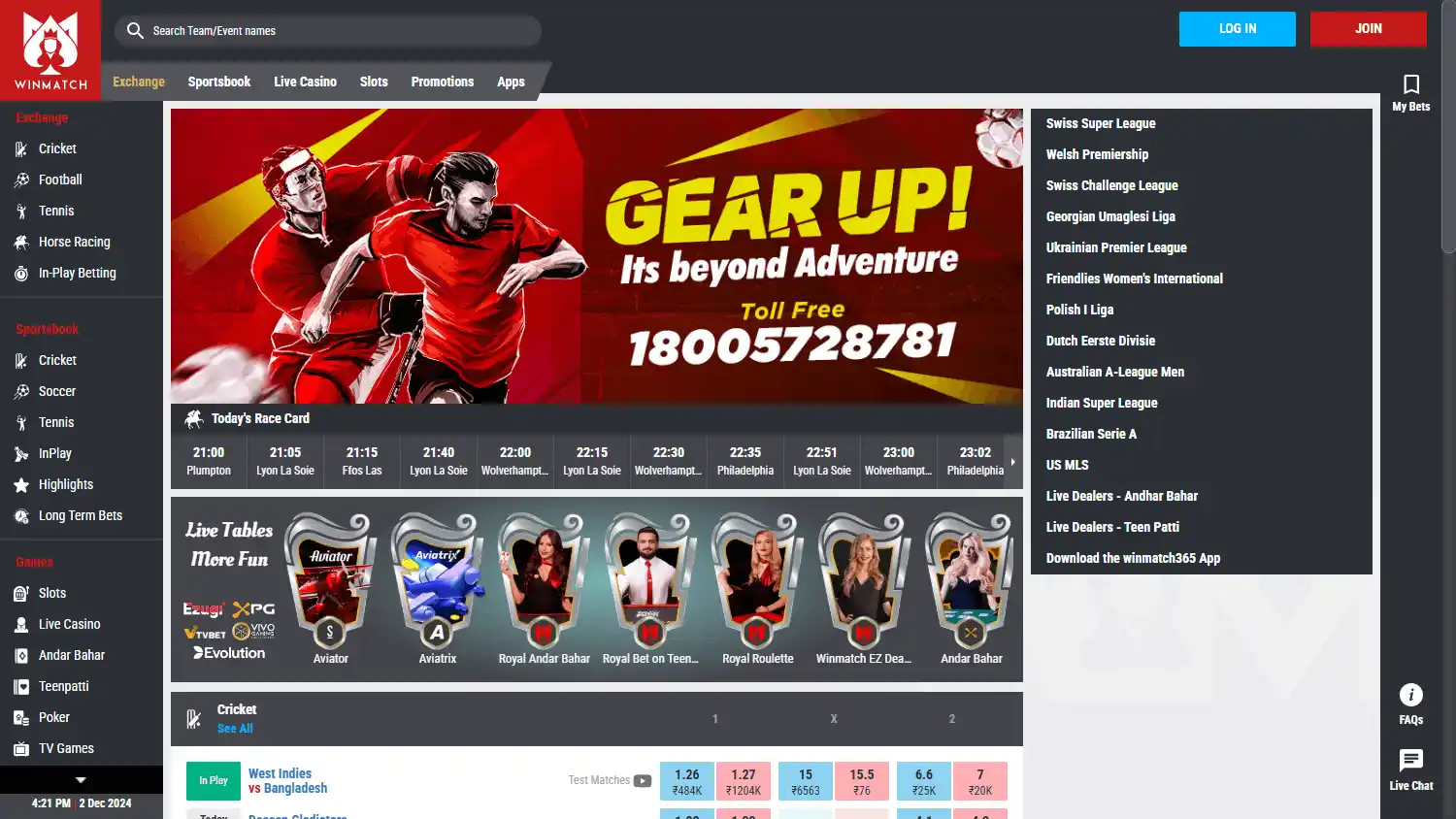Viewport: 1456px width, 819px height.
Task: Click Andar Bahar card icon in sidebar
Action: pos(21,656)
